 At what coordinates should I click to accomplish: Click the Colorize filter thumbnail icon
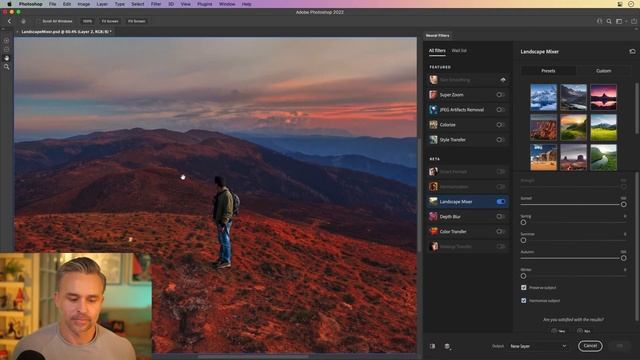pos(433,124)
